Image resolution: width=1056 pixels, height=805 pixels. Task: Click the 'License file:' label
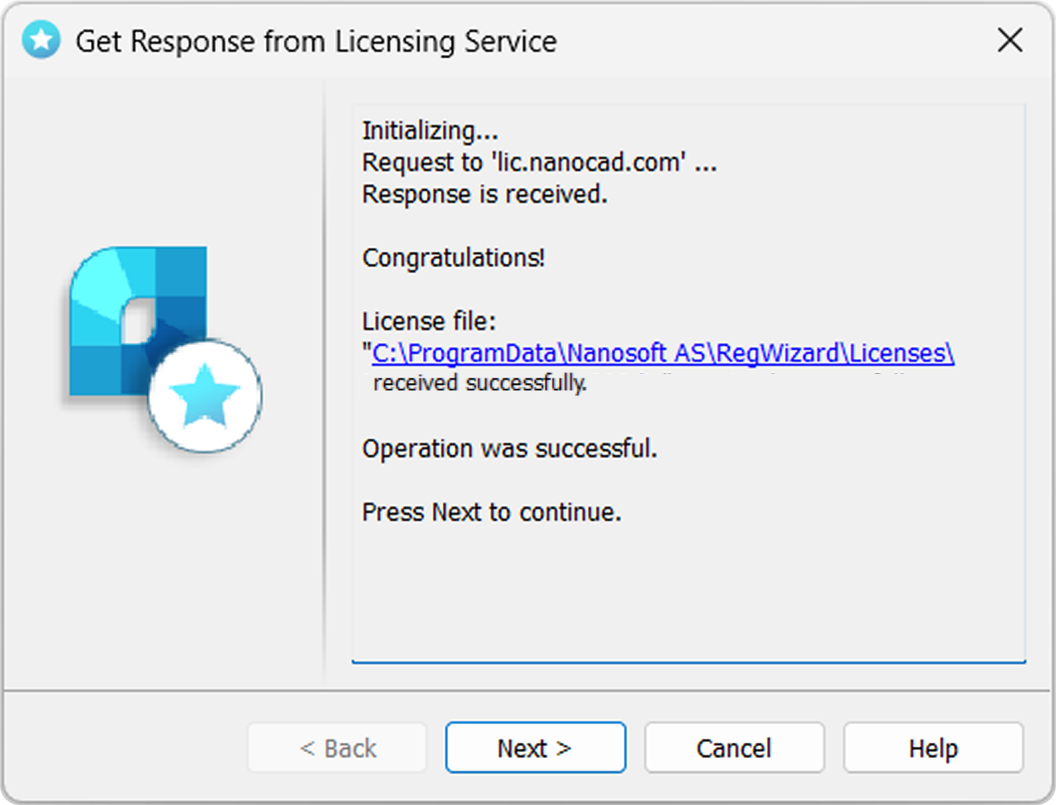[428, 321]
